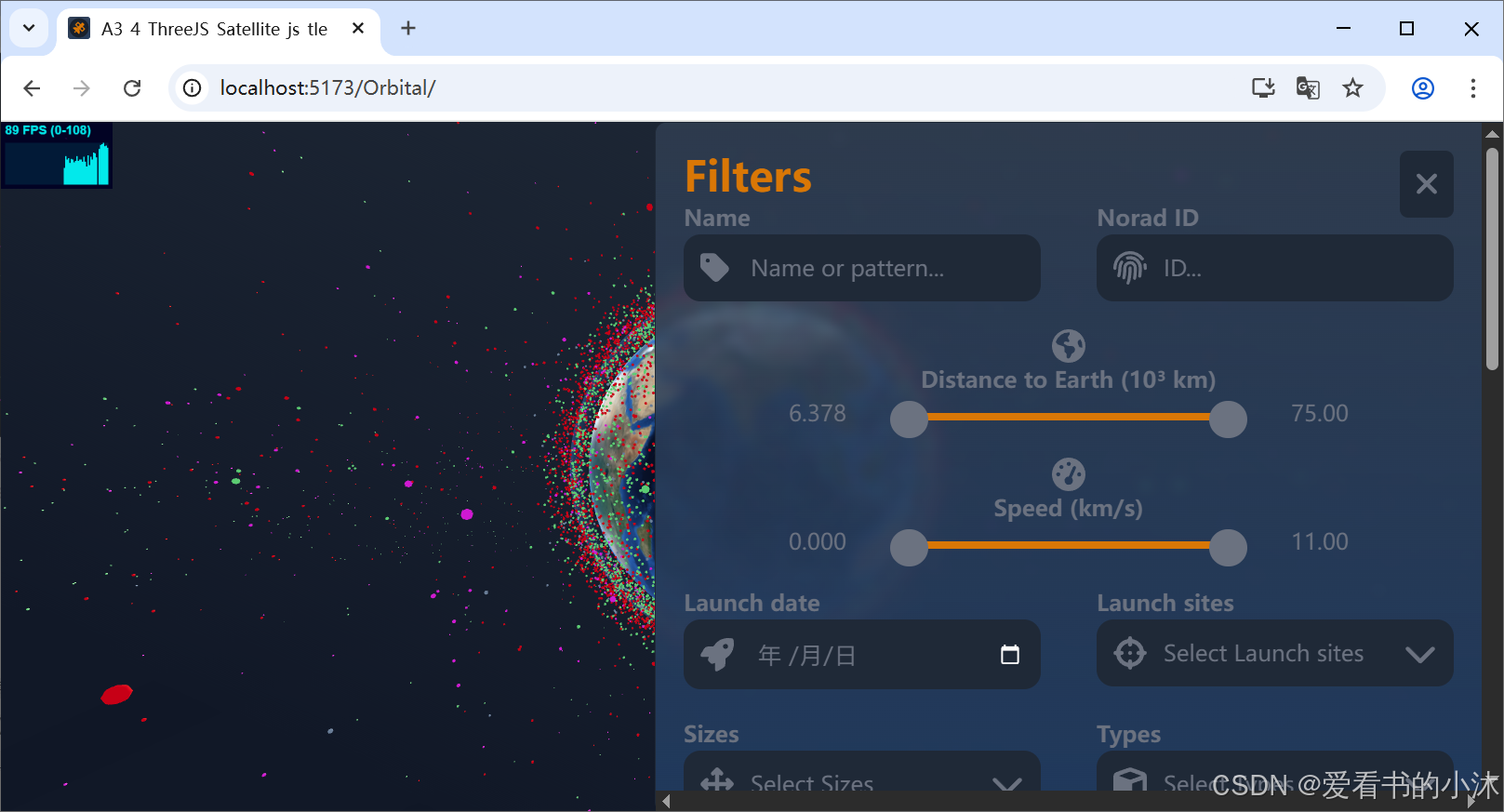
Task: Reload the browser page
Action: [x=132, y=88]
